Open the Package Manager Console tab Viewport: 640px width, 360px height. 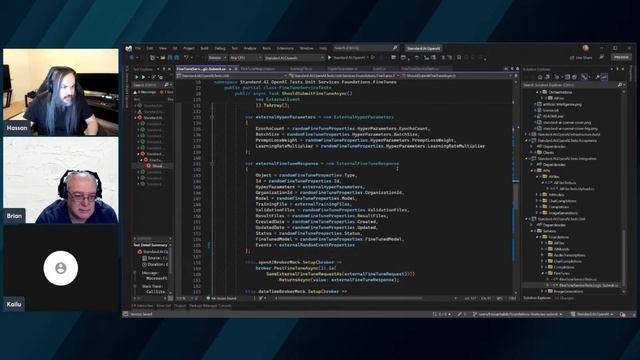coord(210,306)
